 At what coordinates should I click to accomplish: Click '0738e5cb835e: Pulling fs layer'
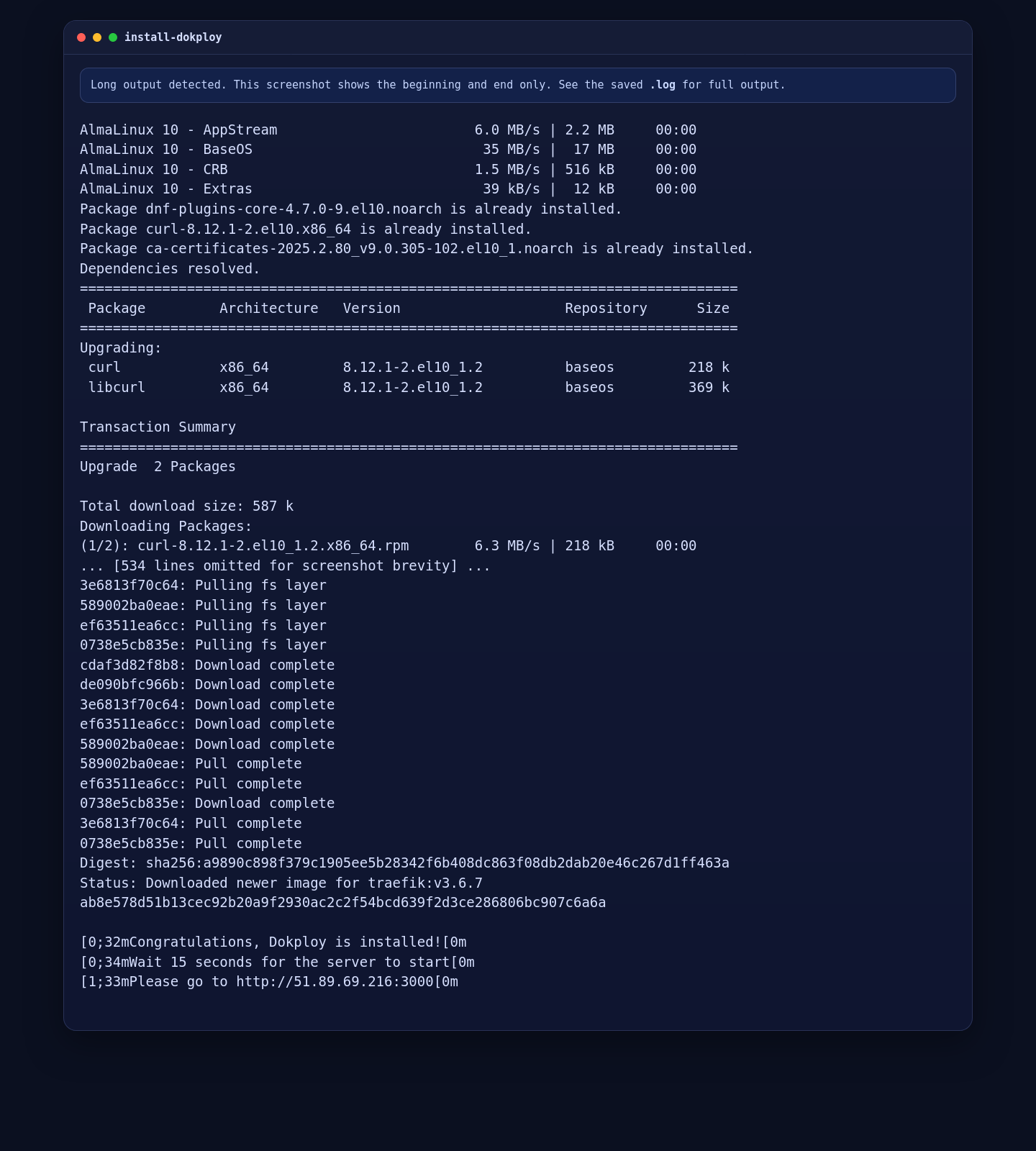[203, 645]
